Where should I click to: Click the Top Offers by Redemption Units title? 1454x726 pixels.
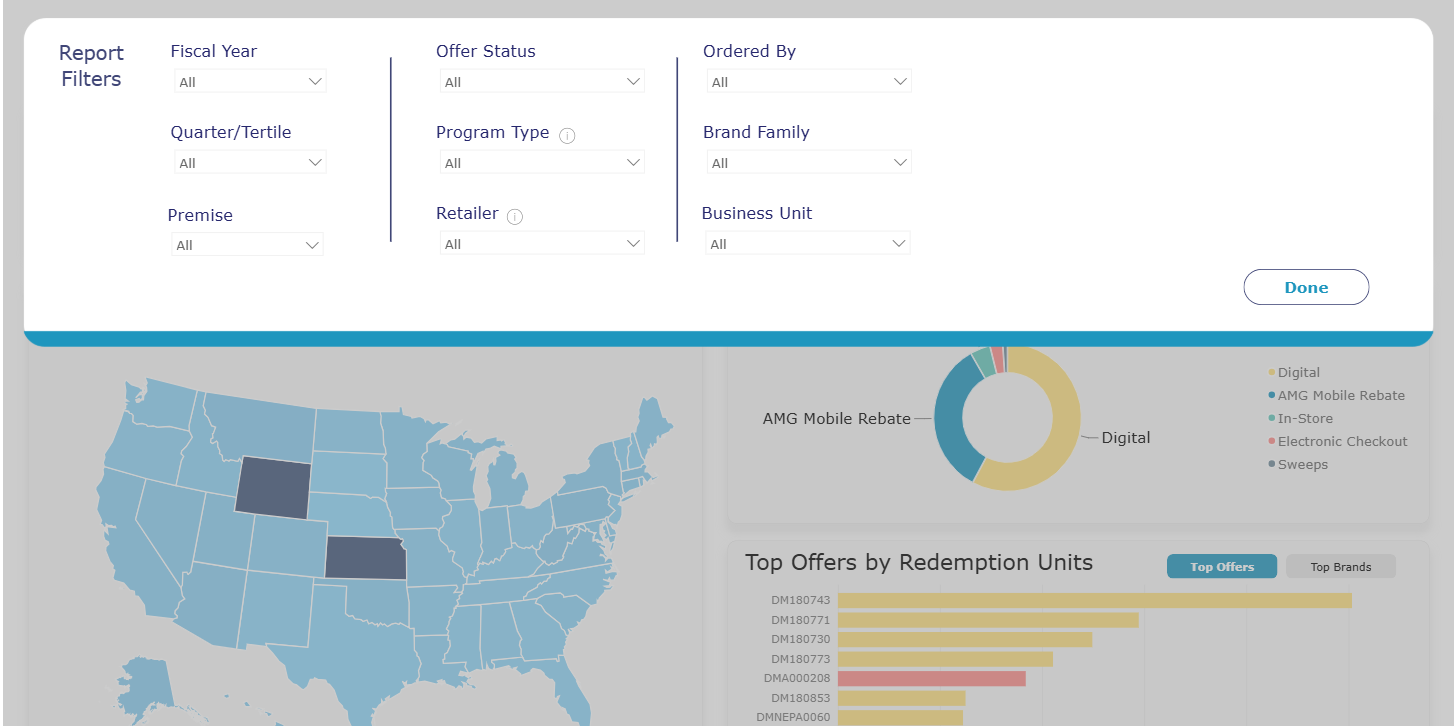(x=919, y=563)
